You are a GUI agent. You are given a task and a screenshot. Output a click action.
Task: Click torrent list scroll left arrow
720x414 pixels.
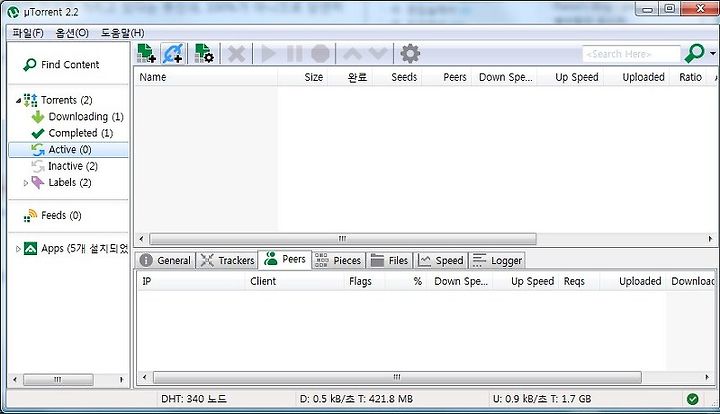click(x=141, y=239)
